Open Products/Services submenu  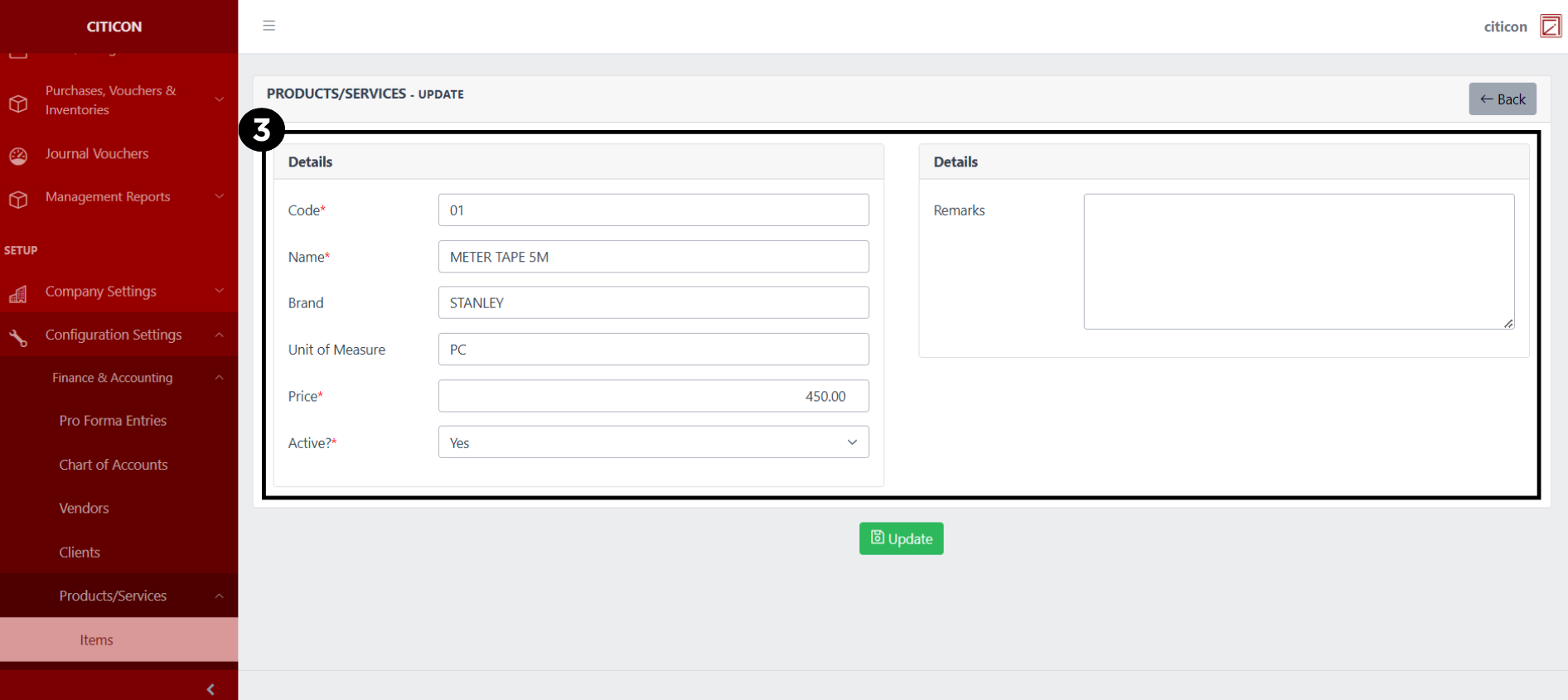113,596
